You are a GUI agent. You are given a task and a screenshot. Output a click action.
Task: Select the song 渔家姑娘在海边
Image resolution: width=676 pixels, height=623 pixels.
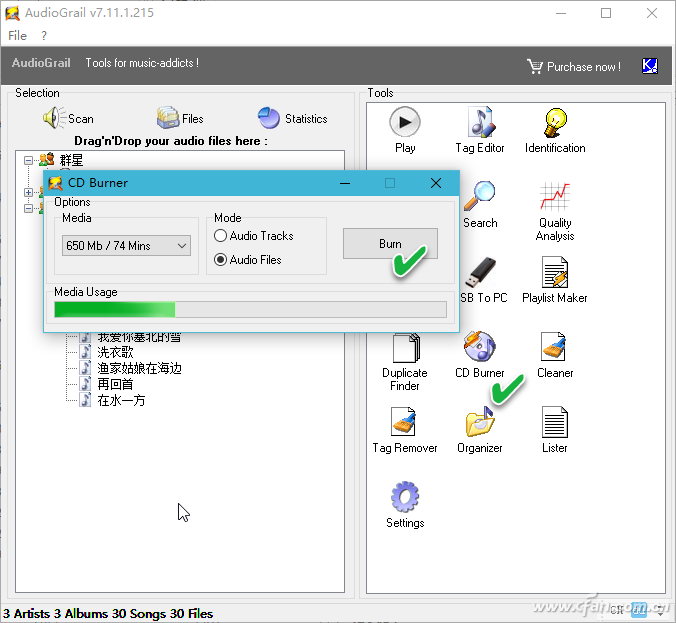(x=139, y=368)
